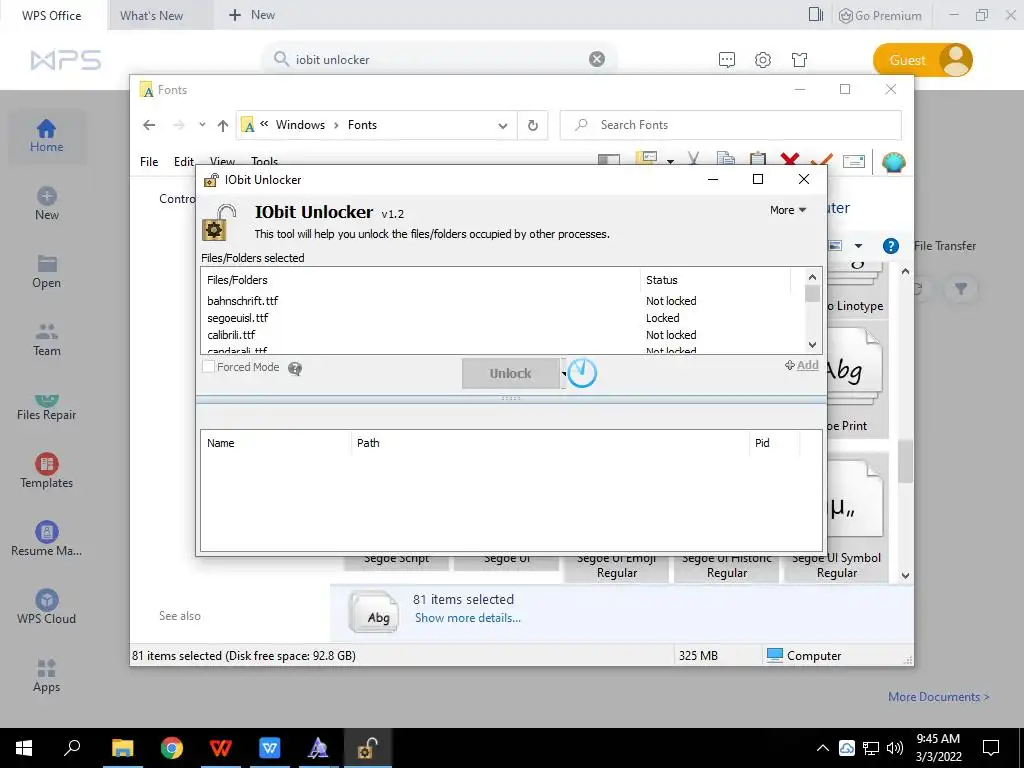This screenshot has width=1024, height=768.
Task: Launch Files Repair from the sidebar
Action: pyautogui.click(x=46, y=408)
